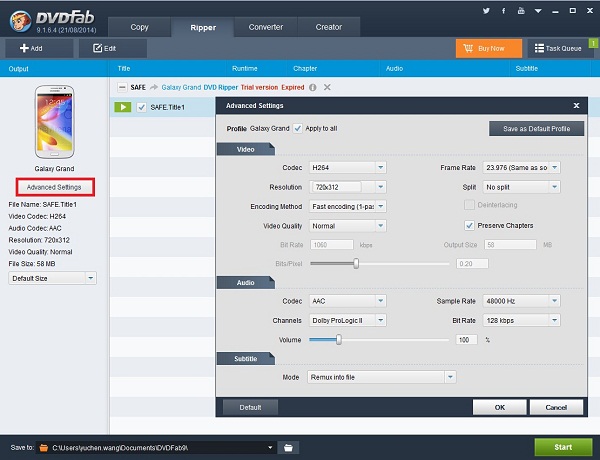Open the audio Bit Rate 128 kbps dropdown
600x460 pixels.
click(521, 320)
